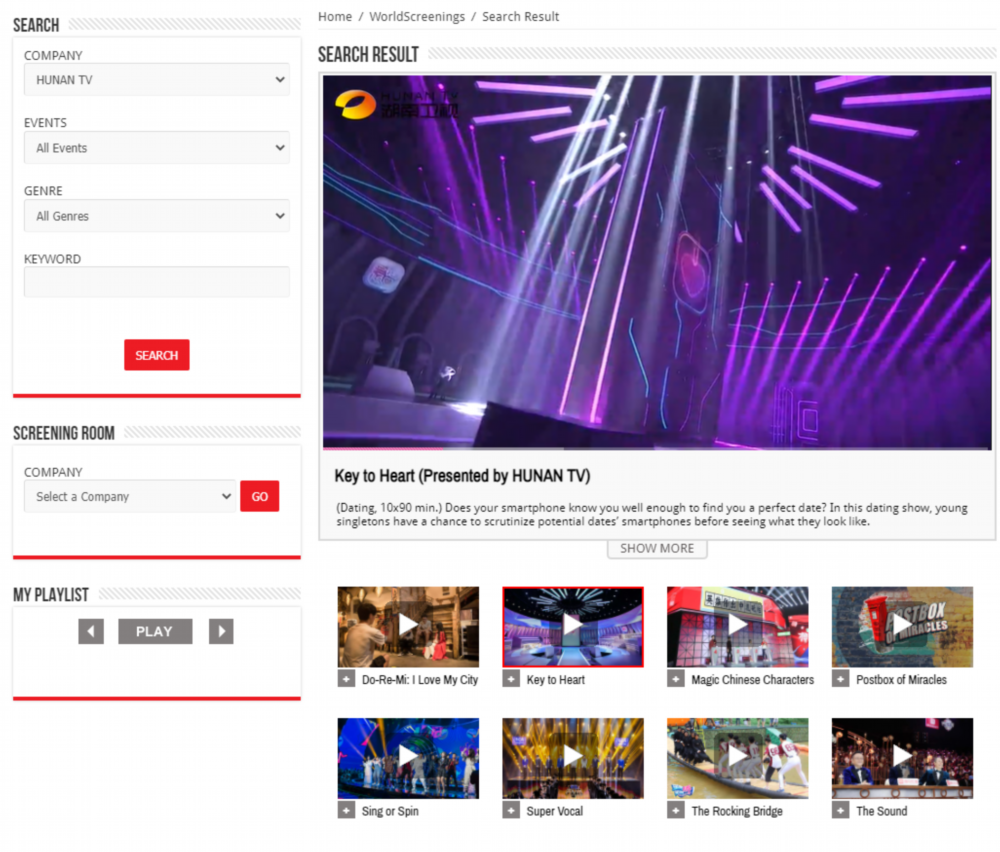
Task: Click The Sound title
Action: pyautogui.click(x=881, y=811)
